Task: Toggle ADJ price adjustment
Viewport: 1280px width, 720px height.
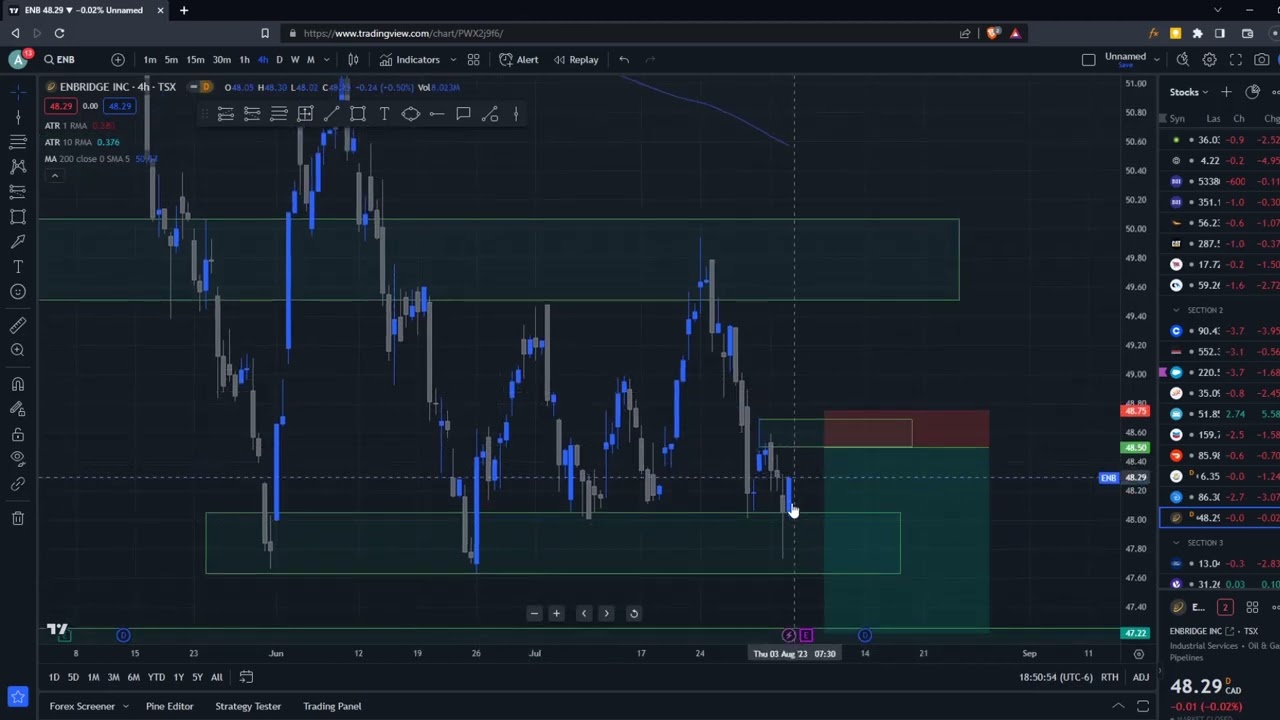Action: 1140,677
